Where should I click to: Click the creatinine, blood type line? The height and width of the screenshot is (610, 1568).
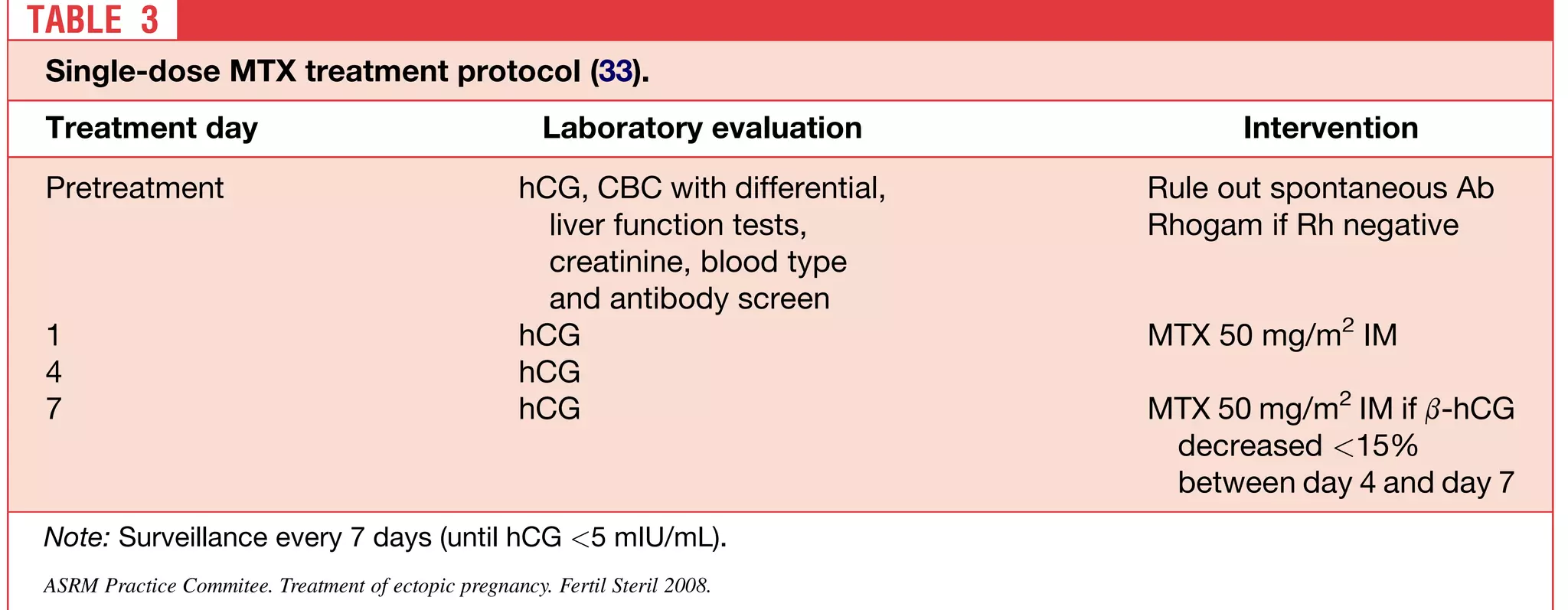[x=697, y=262]
